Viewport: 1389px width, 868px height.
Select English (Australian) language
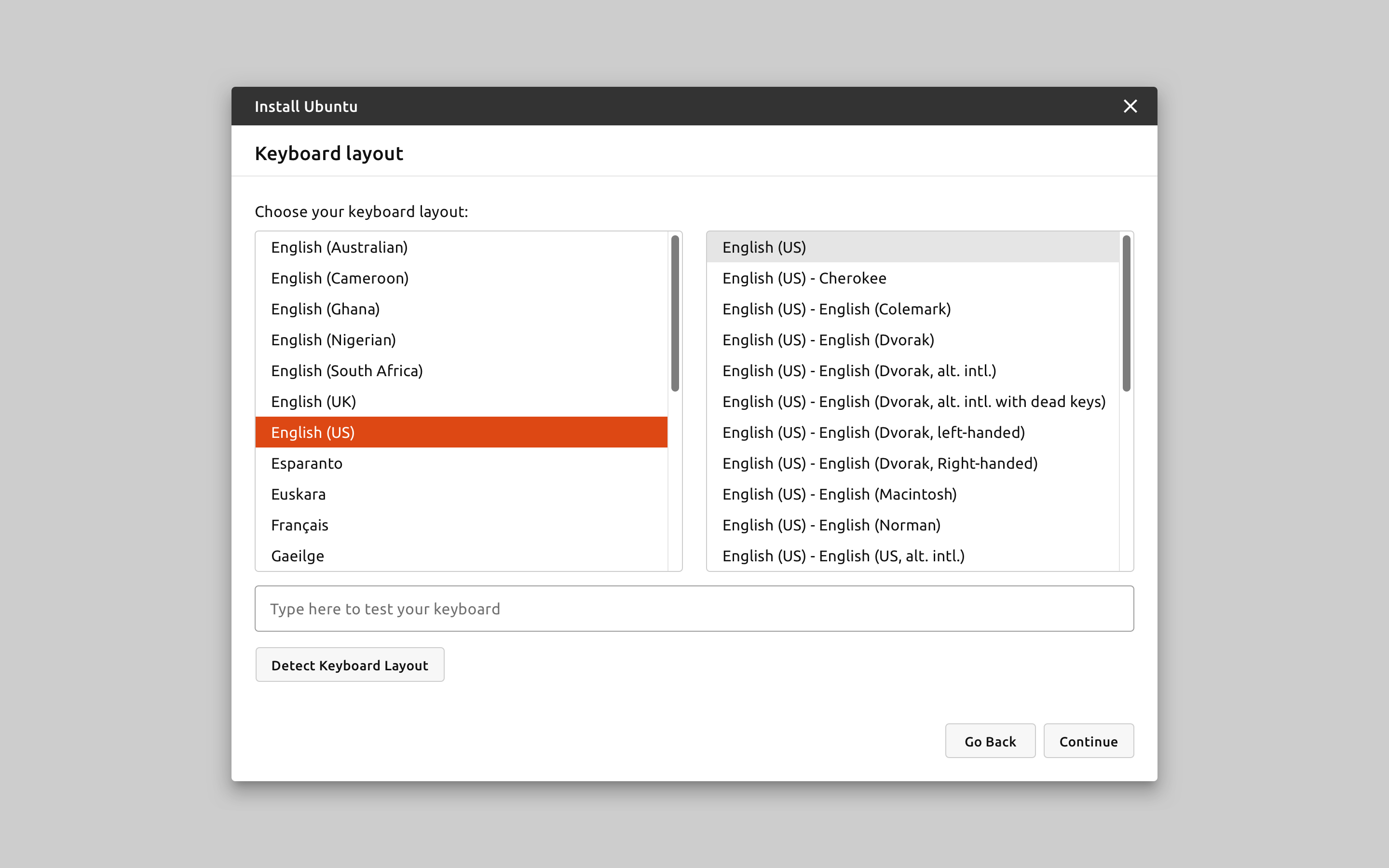(339, 247)
